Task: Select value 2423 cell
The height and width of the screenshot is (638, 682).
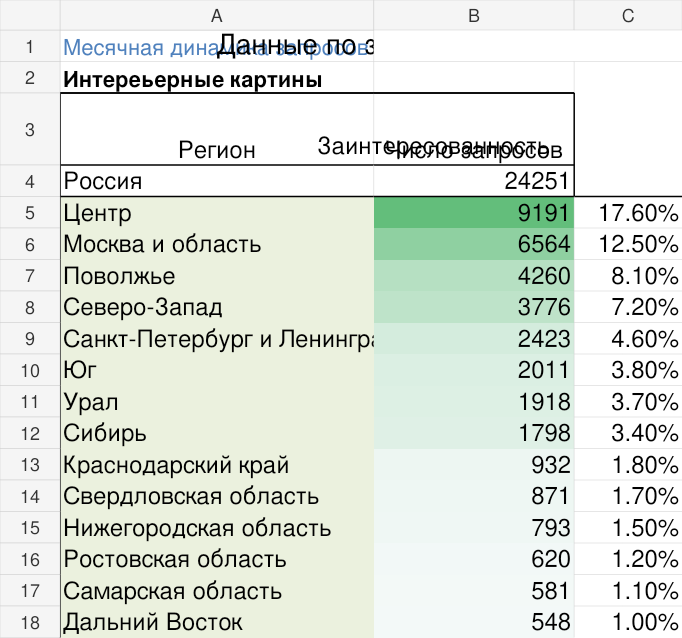Action: tap(474, 338)
